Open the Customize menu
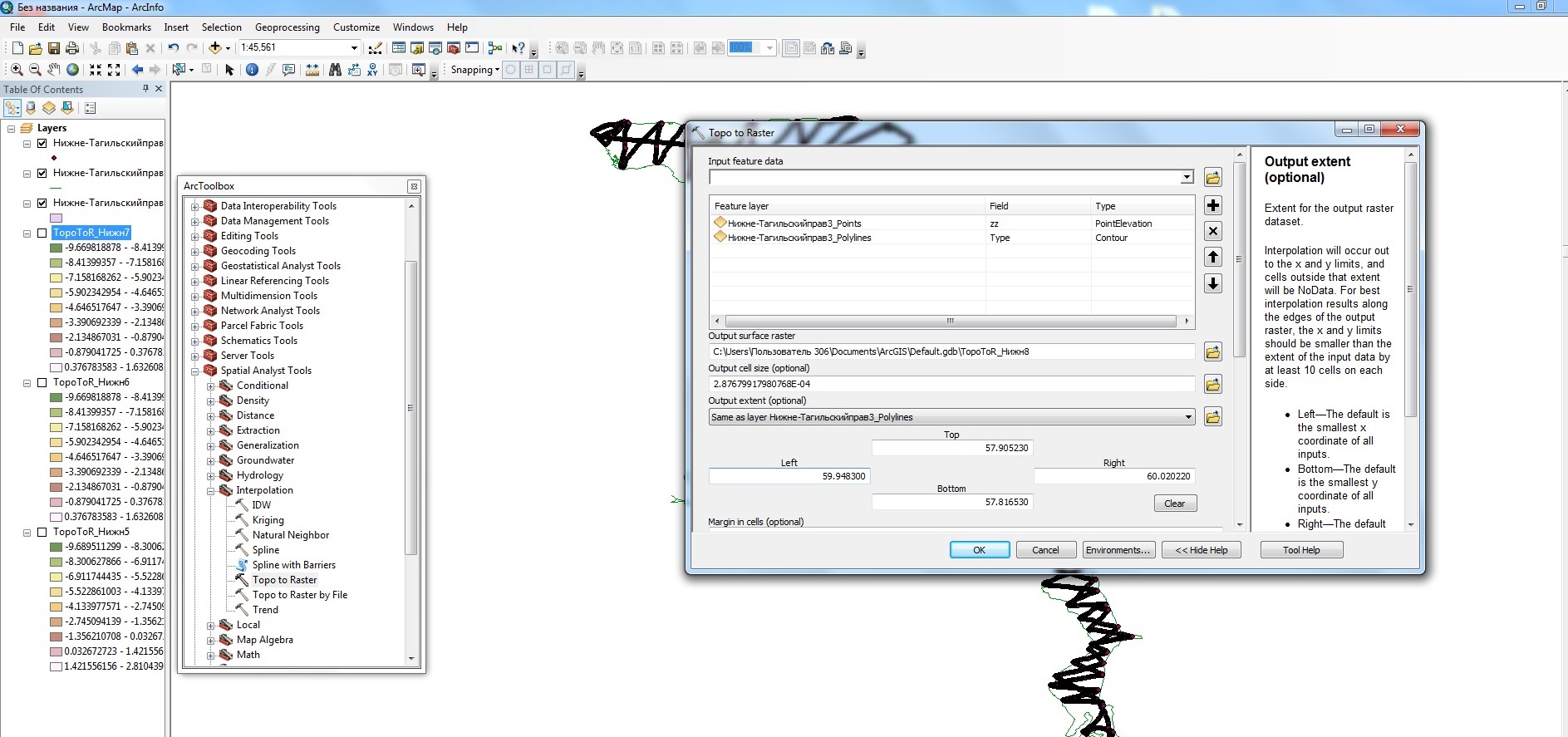1568x737 pixels. click(x=356, y=27)
